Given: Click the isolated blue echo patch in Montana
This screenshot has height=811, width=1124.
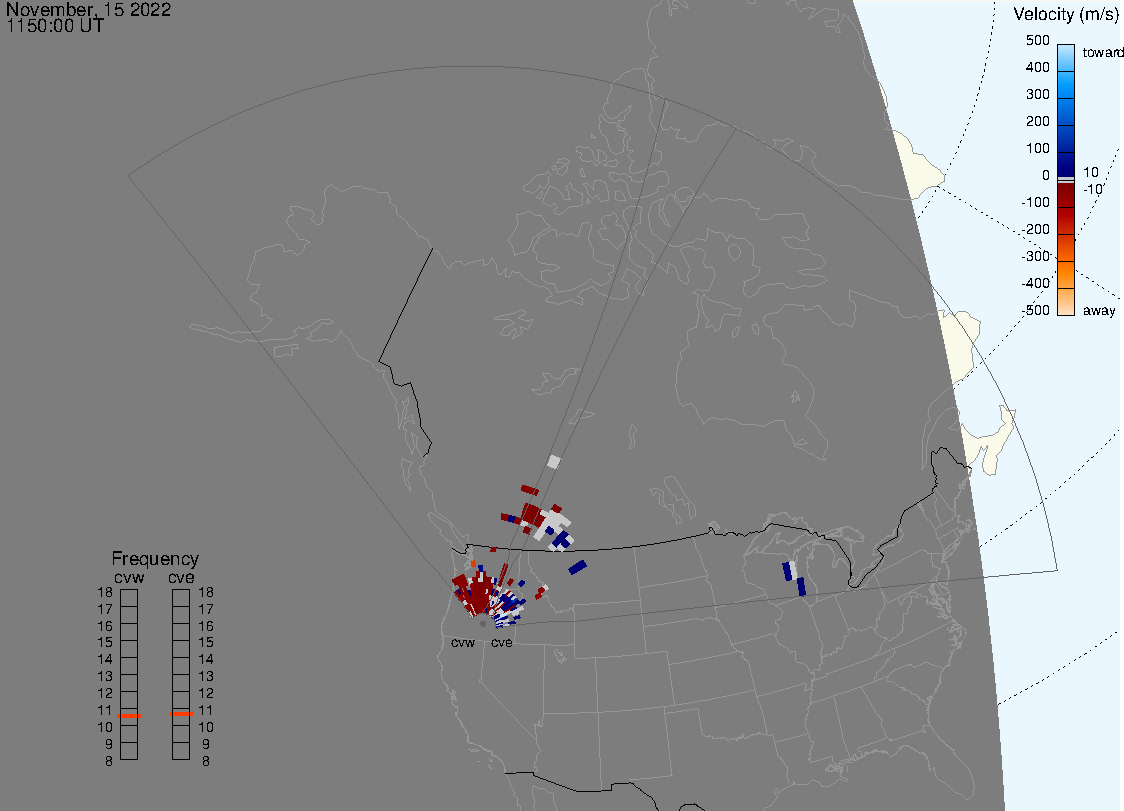Looking at the screenshot, I should click(578, 567).
